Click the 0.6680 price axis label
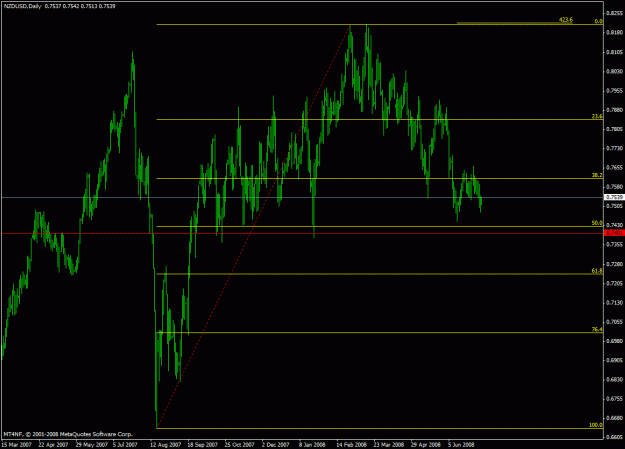Viewport: 625px width, 449px height. [614, 418]
